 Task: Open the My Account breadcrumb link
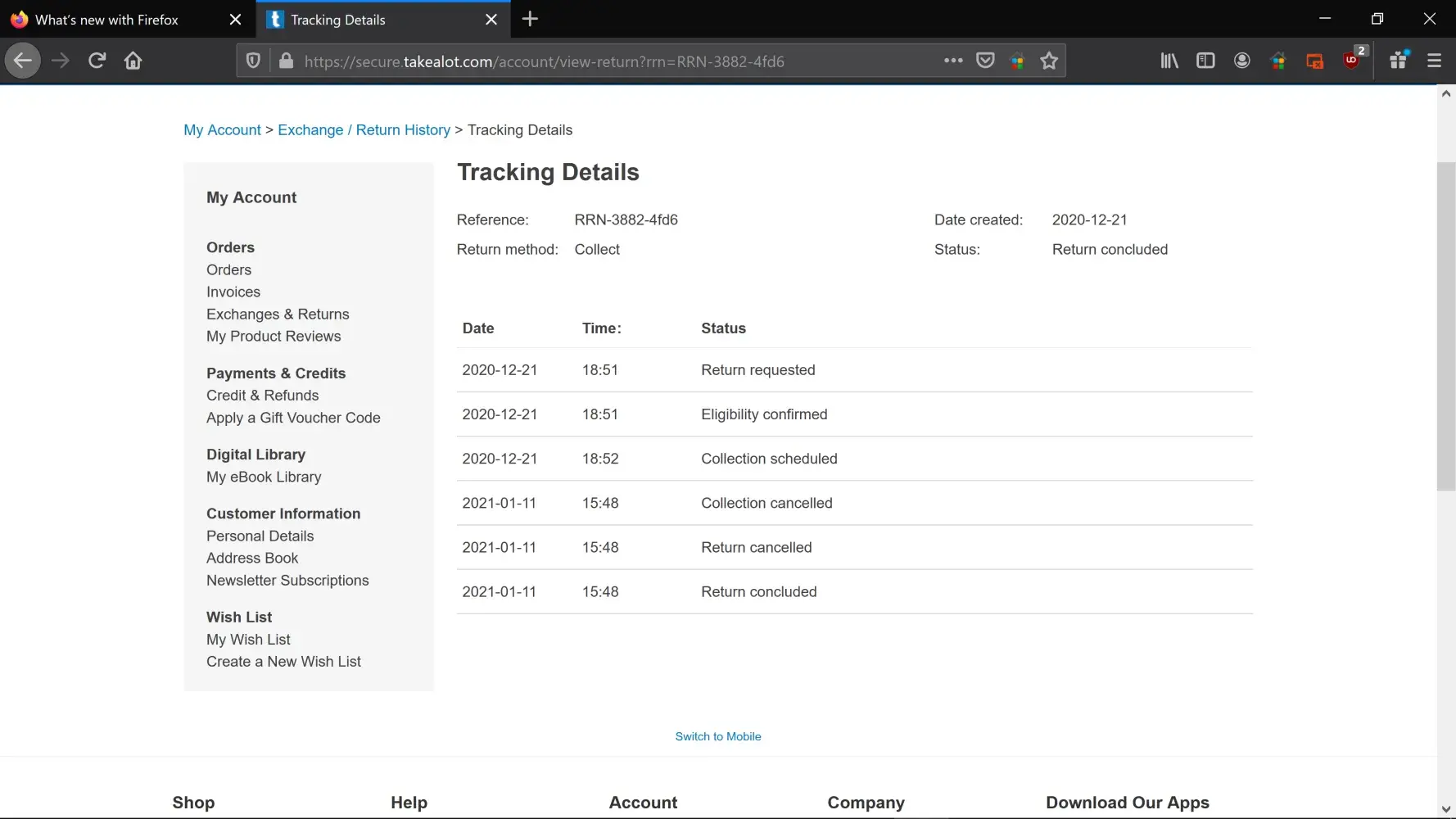pyautogui.click(x=222, y=130)
